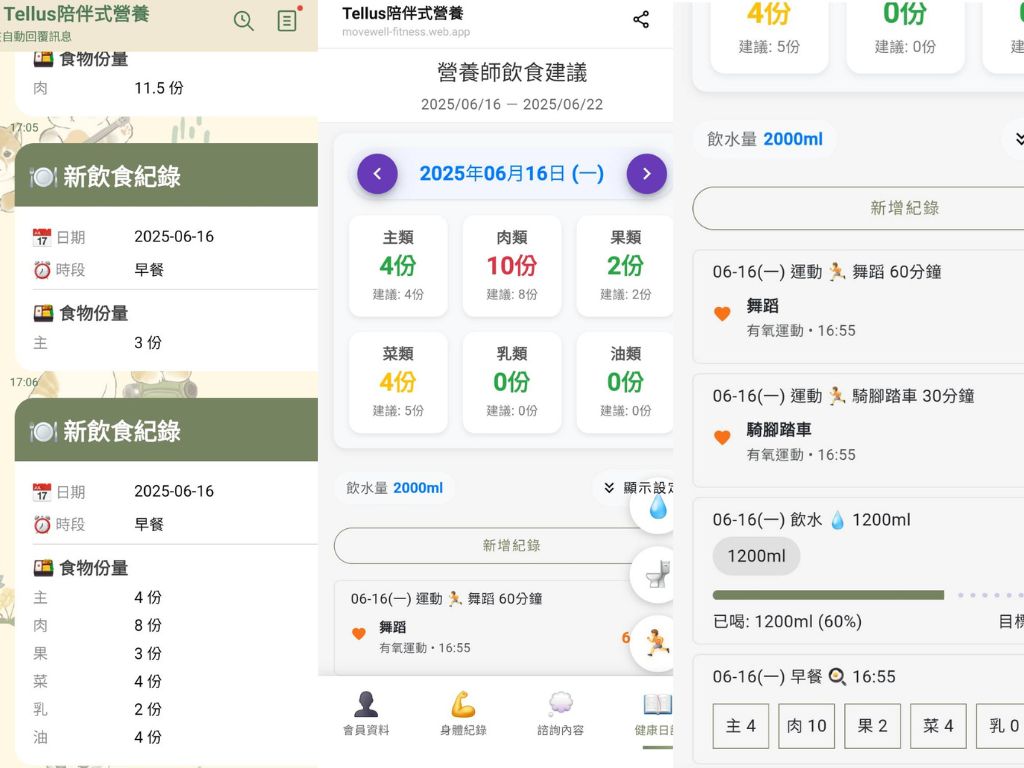Tap the running person floating button

(x=653, y=643)
